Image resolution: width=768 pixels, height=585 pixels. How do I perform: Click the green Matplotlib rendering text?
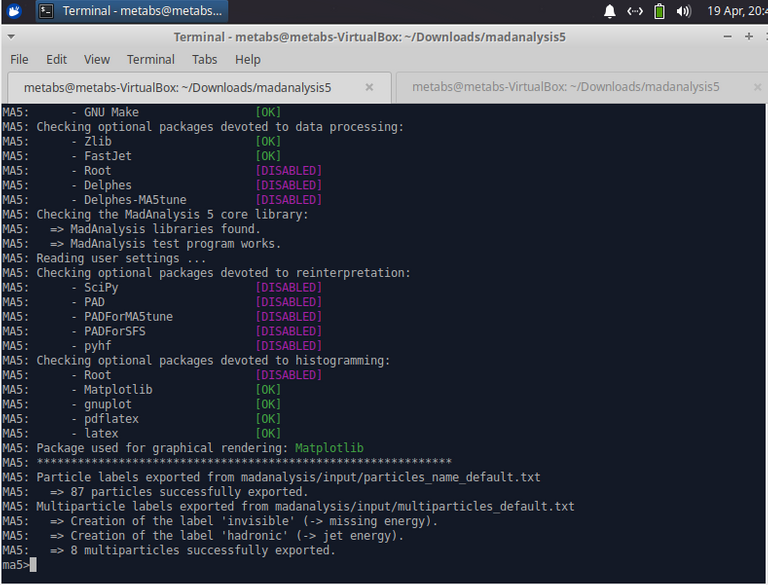[329, 448]
